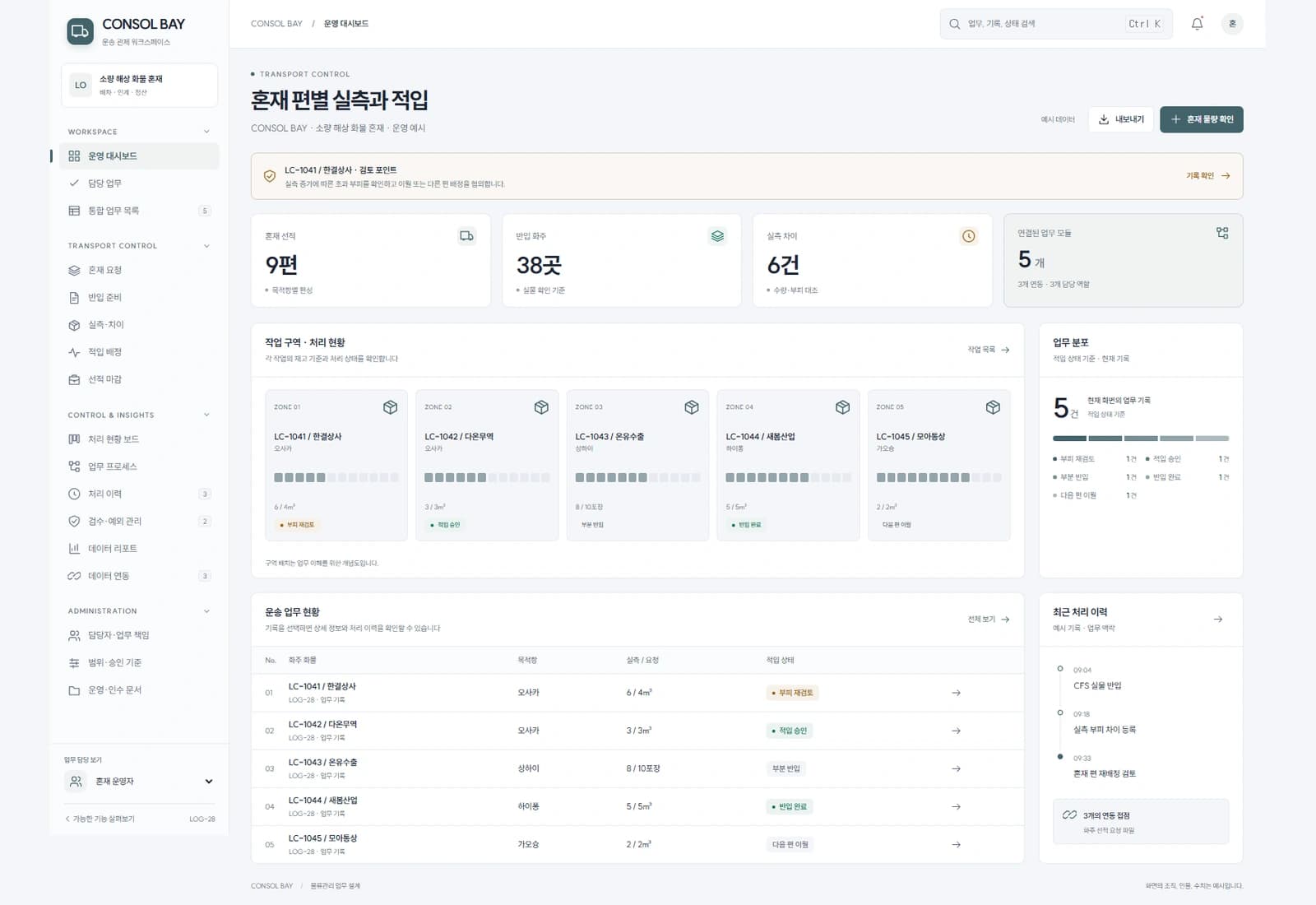Click the 혼재 물량 확인 button
Screen dimensions: 1316x905
pos(1202,119)
